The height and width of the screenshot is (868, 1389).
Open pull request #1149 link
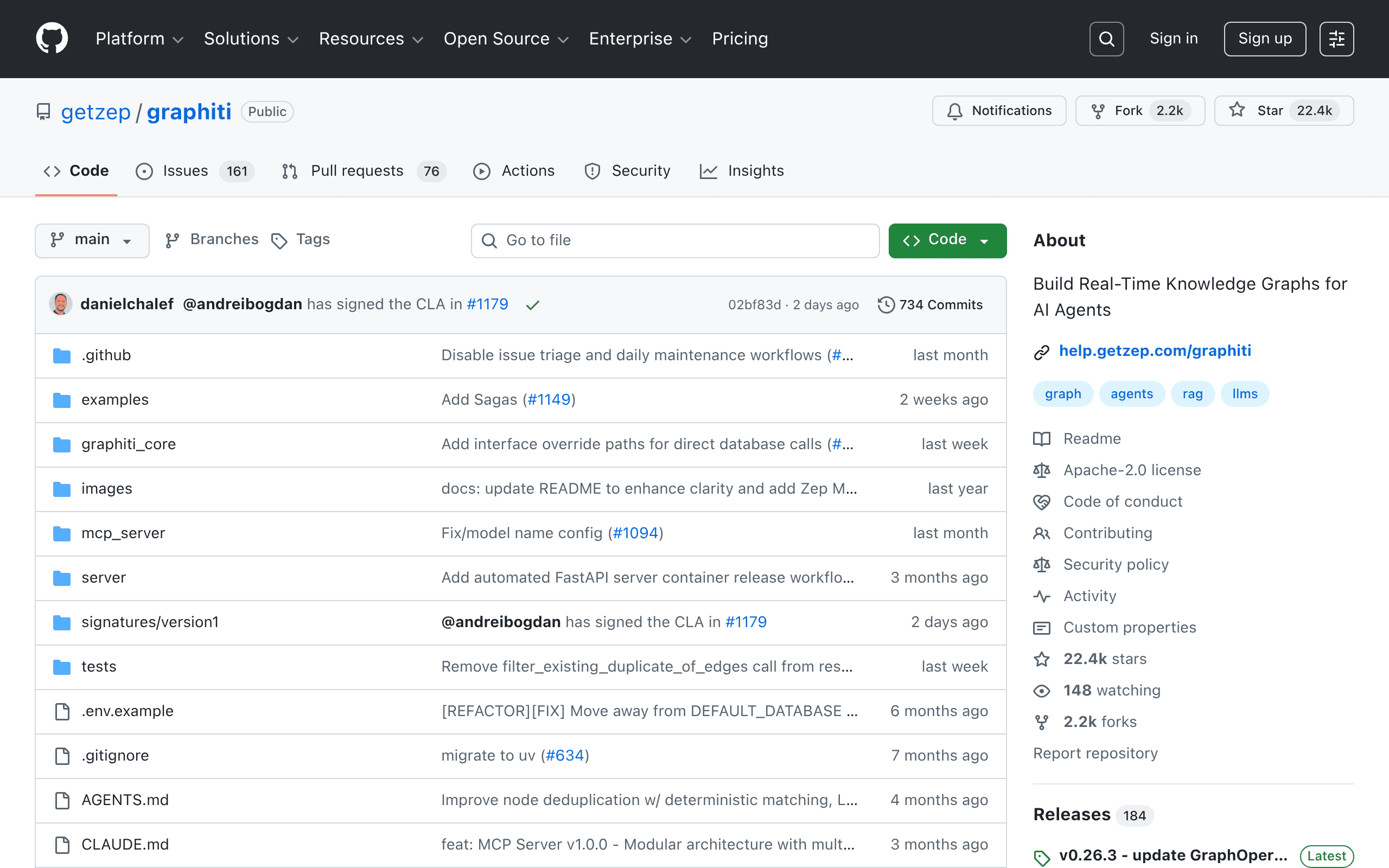(549, 400)
